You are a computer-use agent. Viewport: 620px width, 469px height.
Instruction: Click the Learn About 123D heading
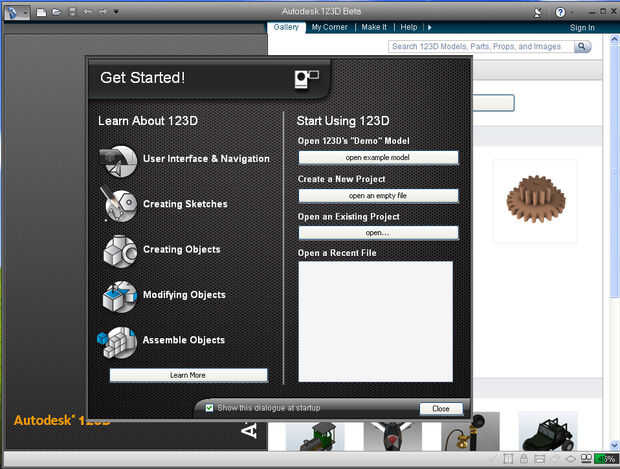coord(148,121)
